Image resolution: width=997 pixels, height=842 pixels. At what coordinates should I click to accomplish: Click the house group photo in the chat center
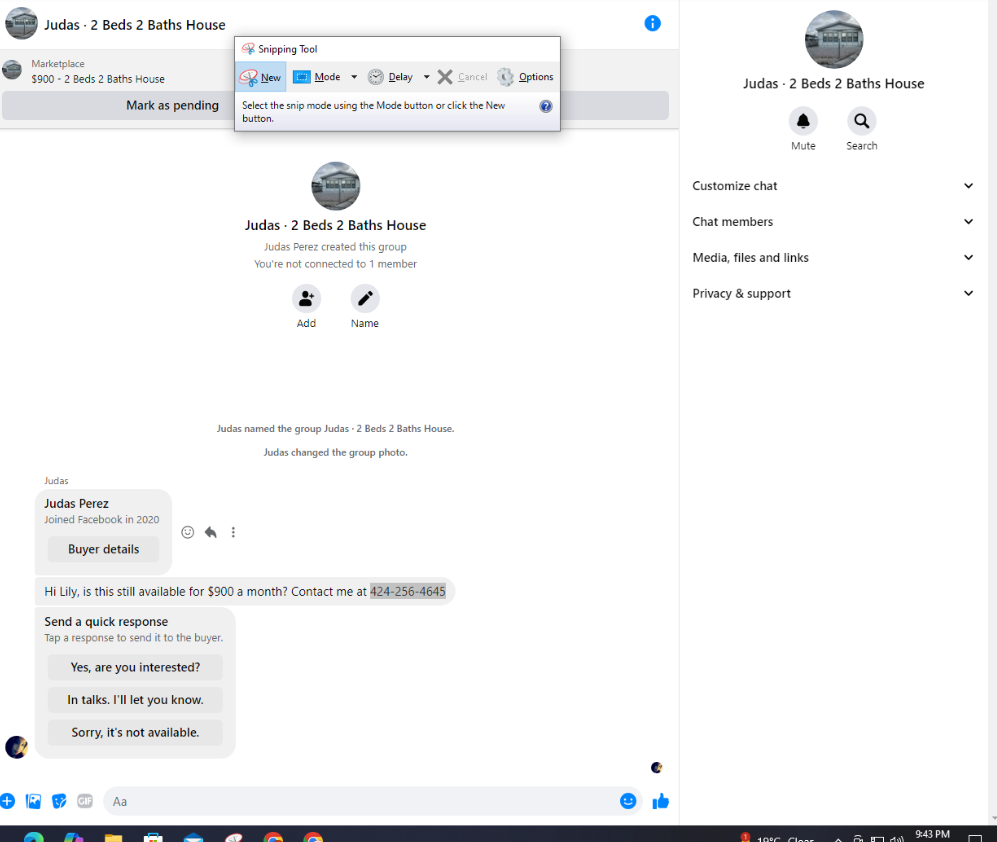pyautogui.click(x=336, y=186)
